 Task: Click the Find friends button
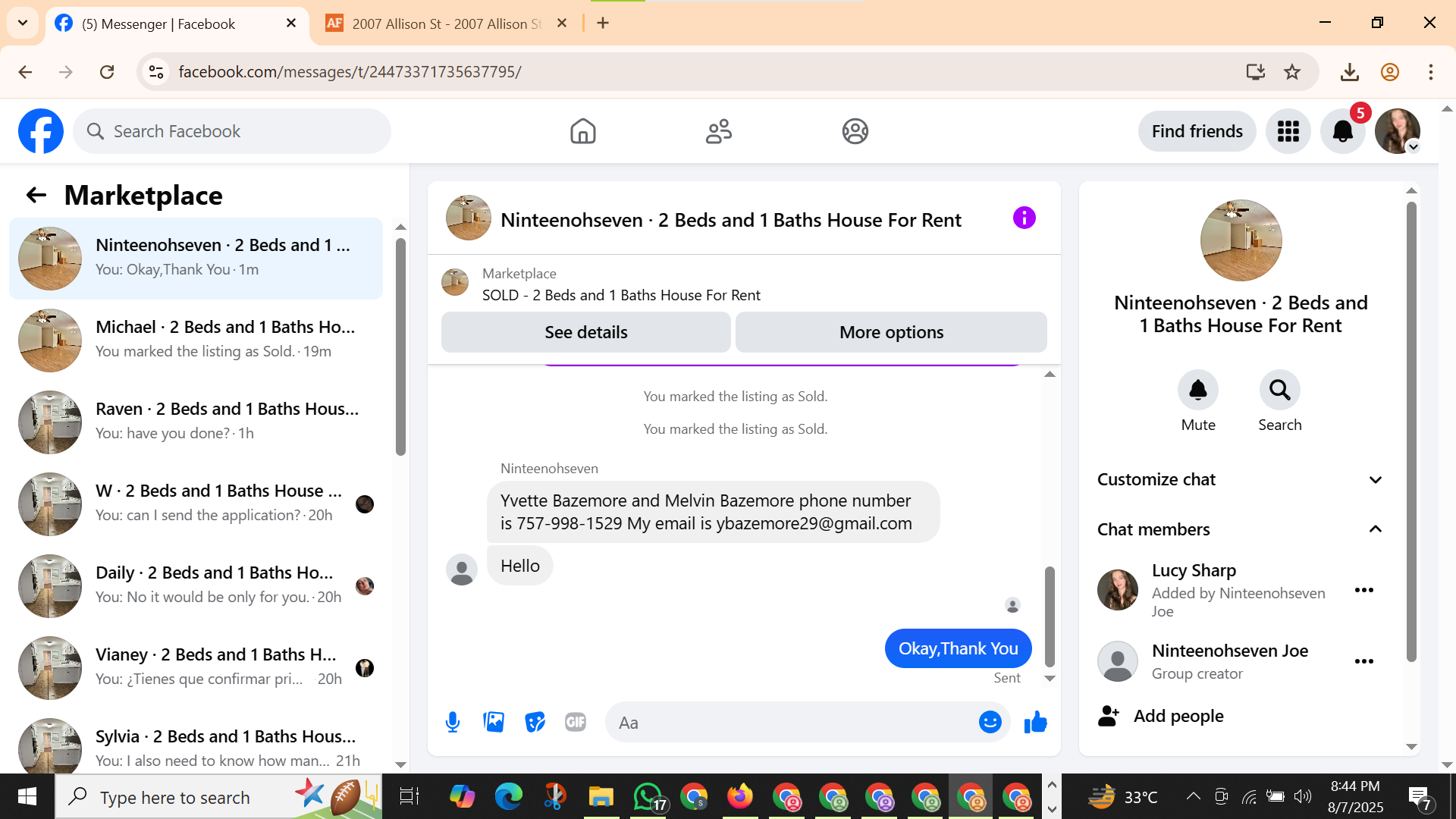coord(1197,131)
